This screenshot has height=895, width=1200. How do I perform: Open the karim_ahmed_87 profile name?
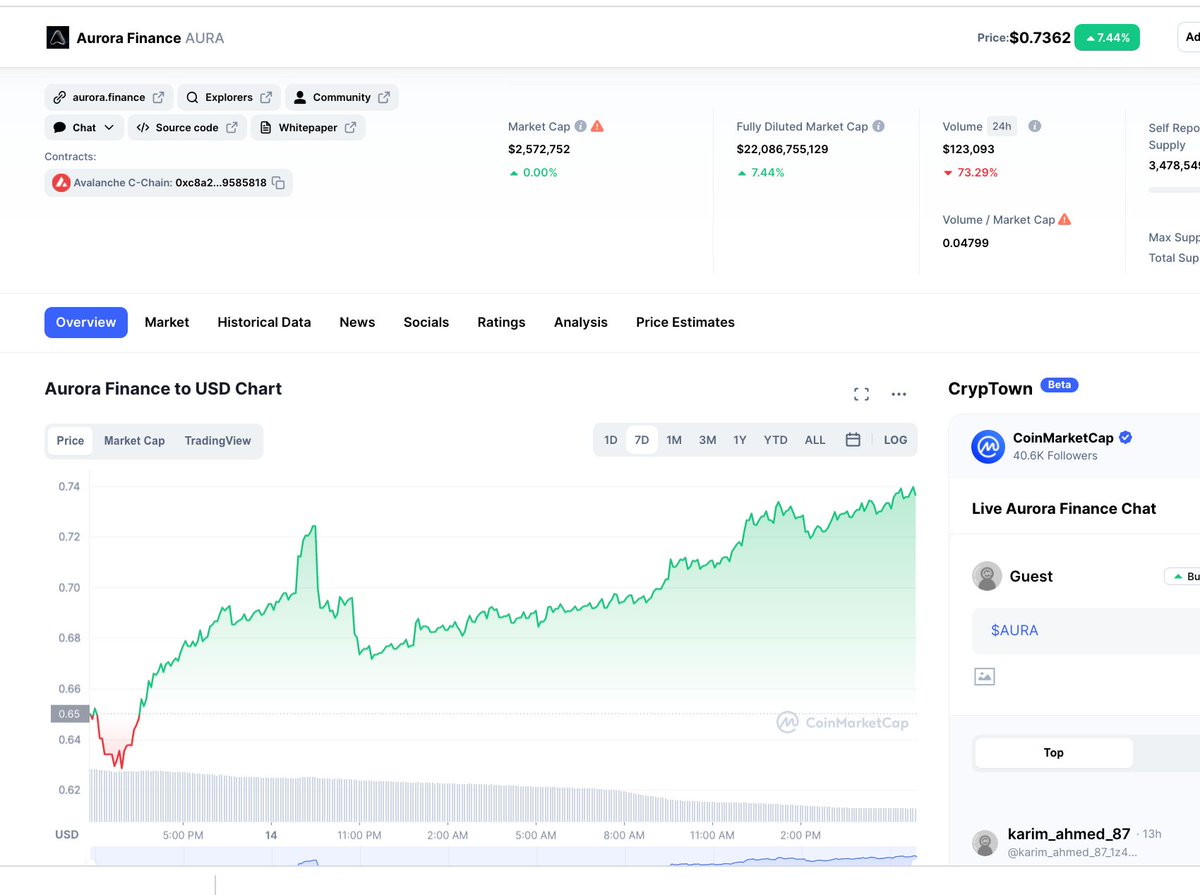click(x=1069, y=834)
